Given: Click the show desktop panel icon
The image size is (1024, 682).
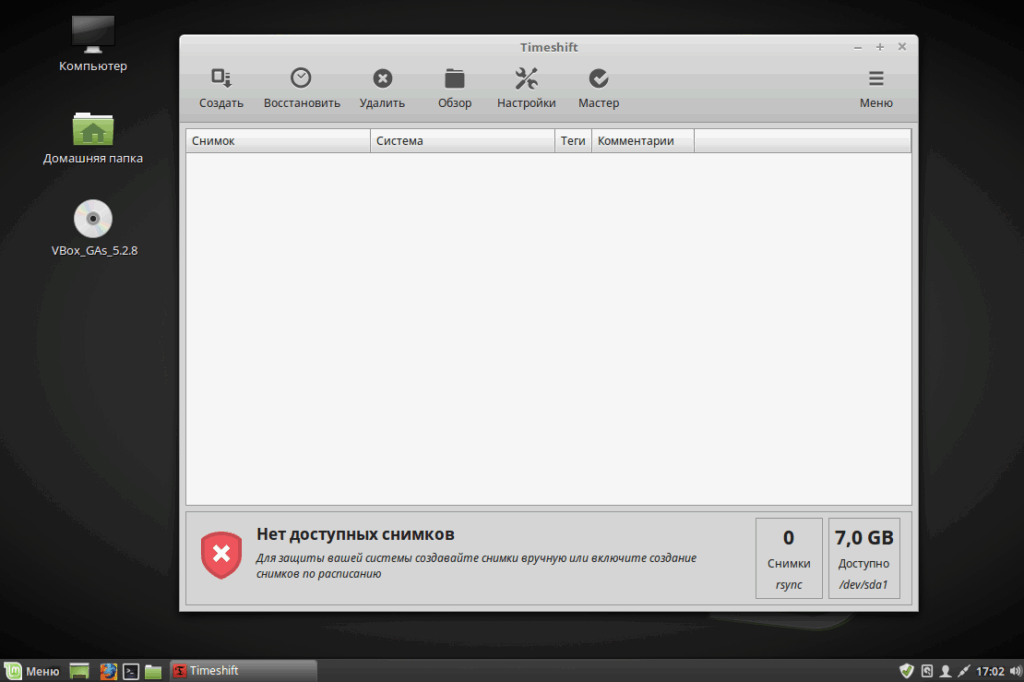Looking at the screenshot, I should pos(80,671).
